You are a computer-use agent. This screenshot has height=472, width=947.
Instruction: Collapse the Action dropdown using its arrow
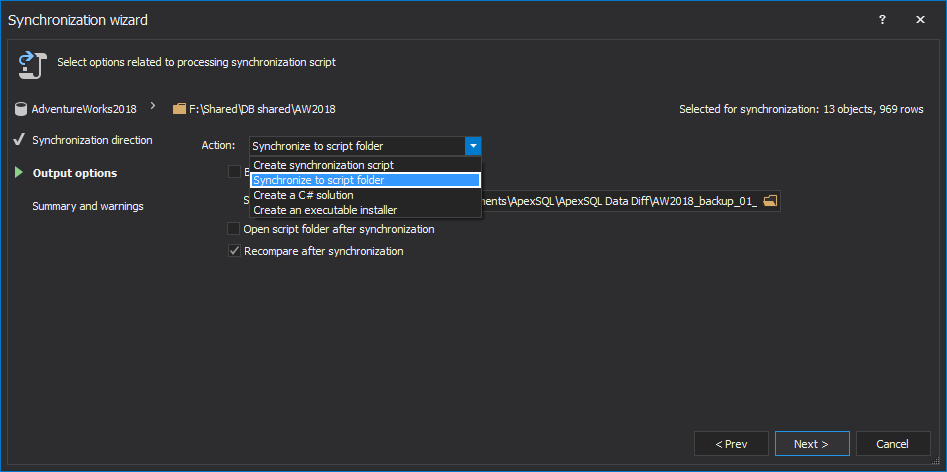pos(473,146)
